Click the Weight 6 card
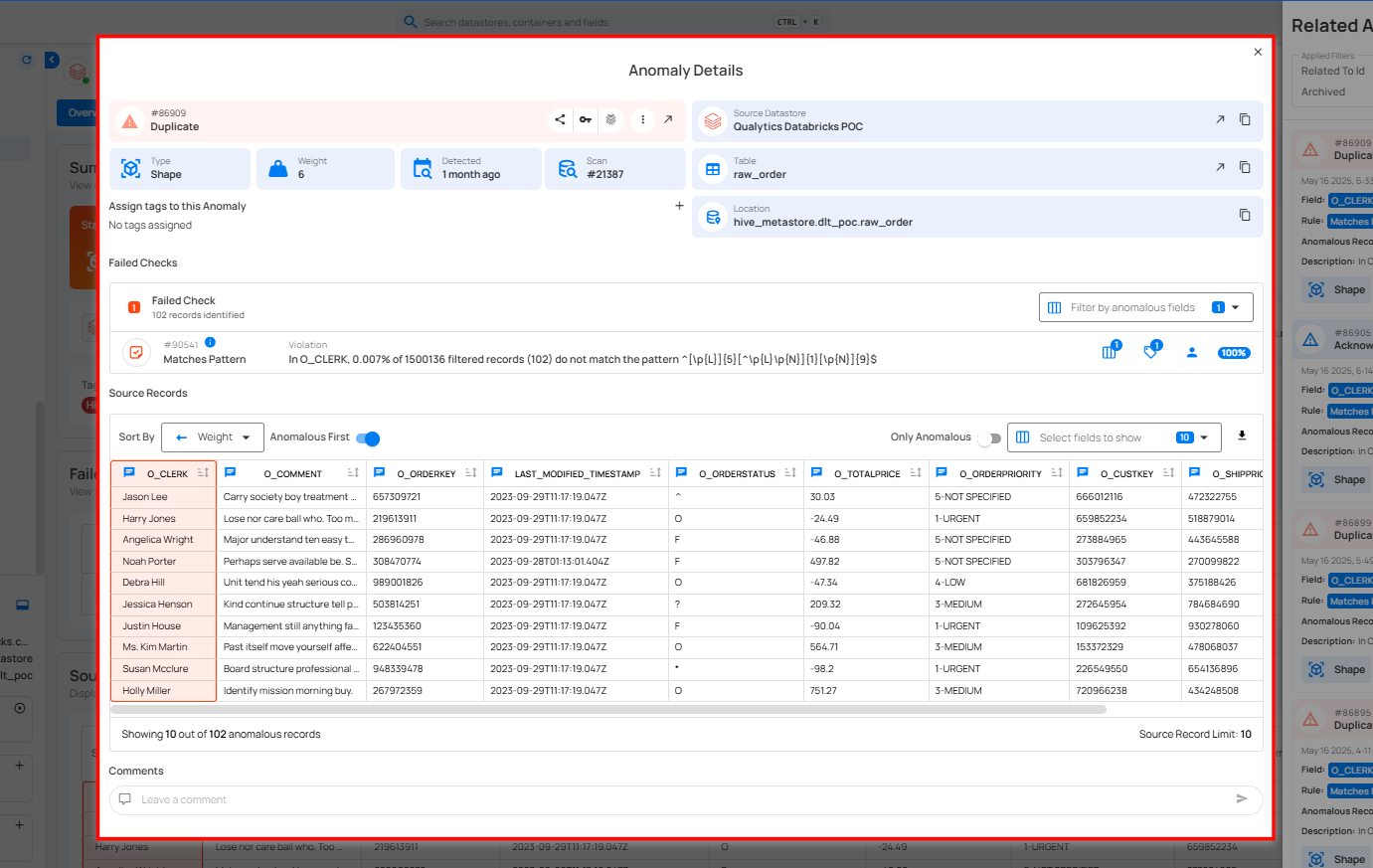Viewport: 1373px width, 868px height. point(325,168)
